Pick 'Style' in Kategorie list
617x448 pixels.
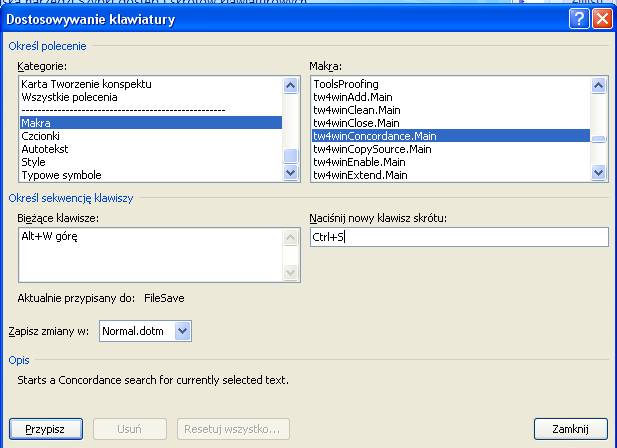pos(151,162)
